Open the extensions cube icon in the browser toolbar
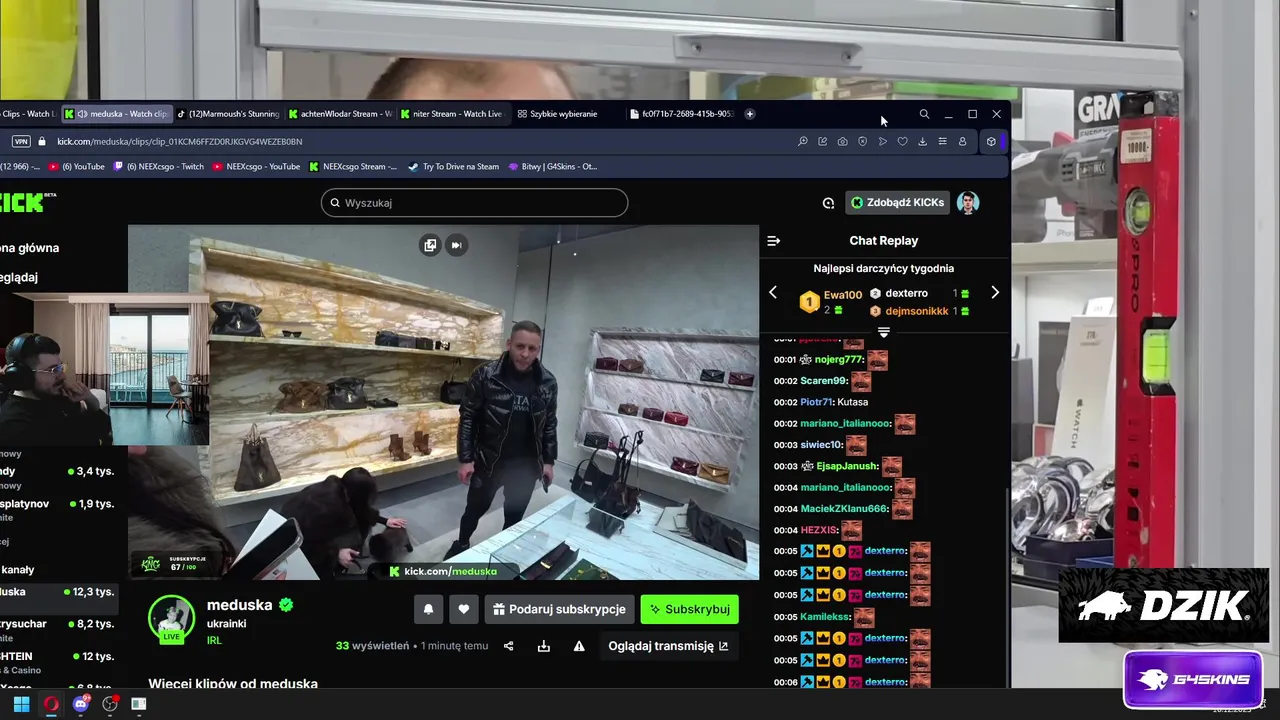Screen dimensions: 1280x720 tap(991, 142)
